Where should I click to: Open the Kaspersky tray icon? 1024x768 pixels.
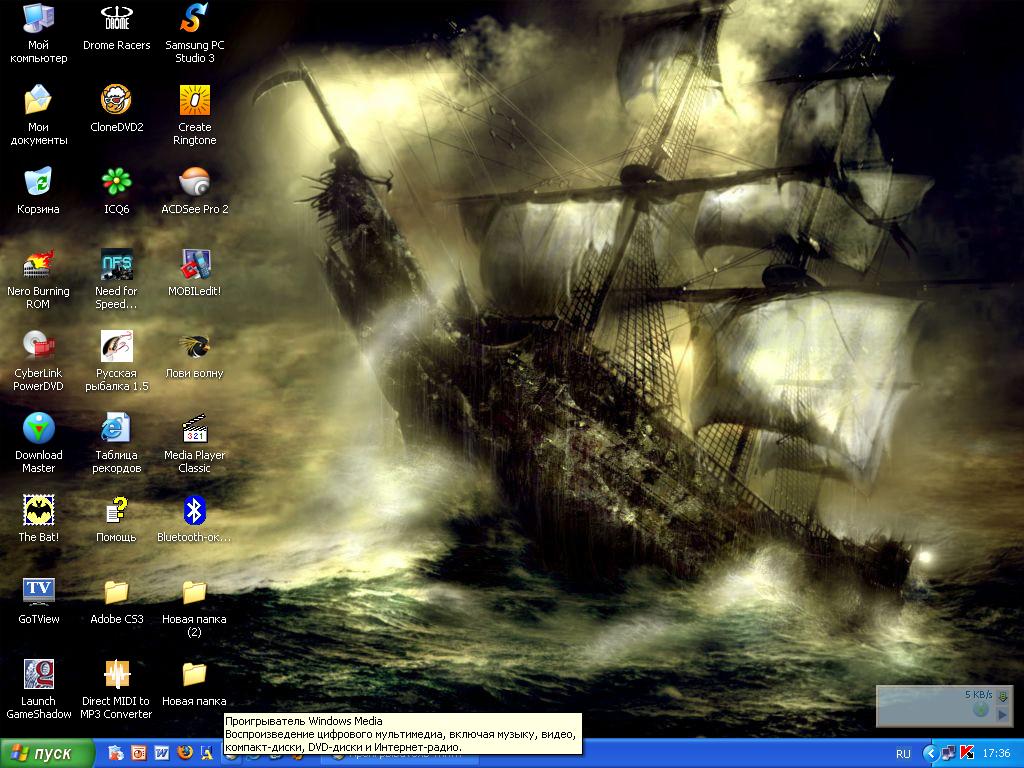pyautogui.click(x=967, y=754)
